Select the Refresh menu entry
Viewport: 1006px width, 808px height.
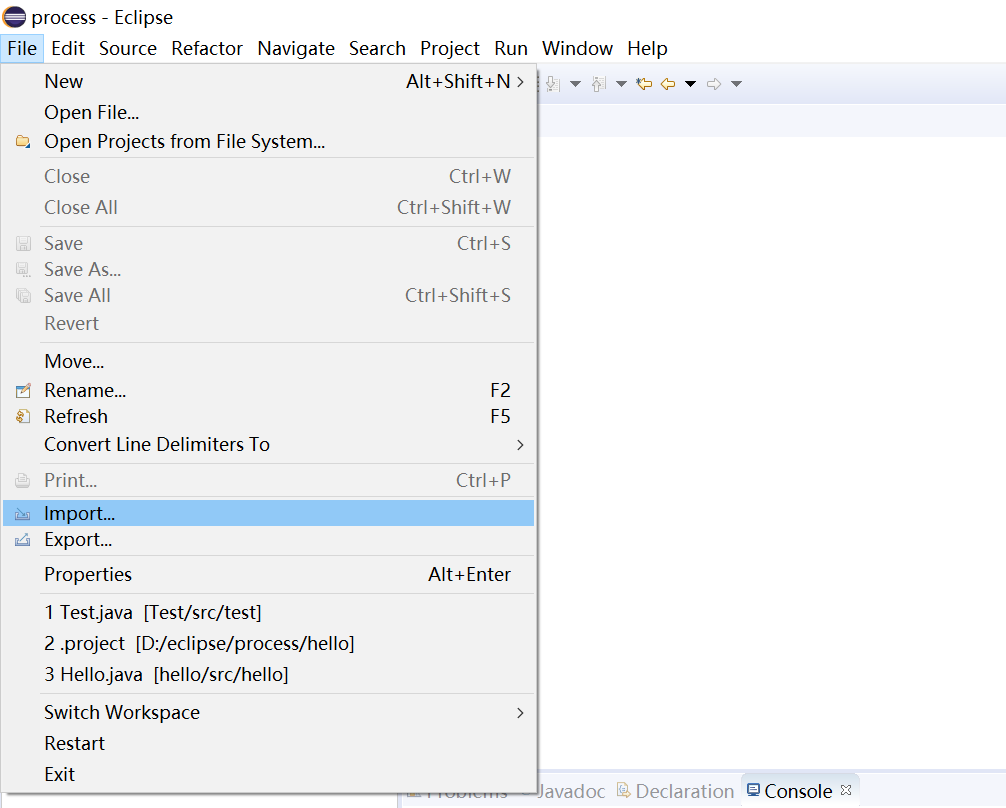tap(268, 417)
